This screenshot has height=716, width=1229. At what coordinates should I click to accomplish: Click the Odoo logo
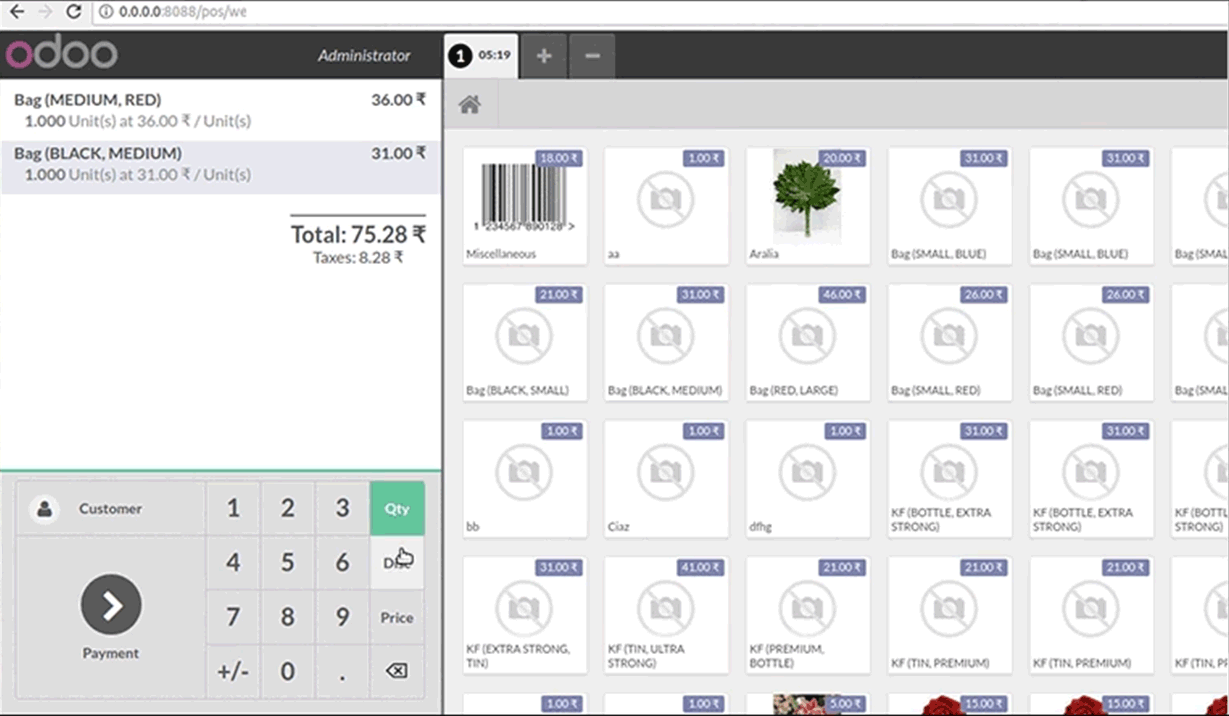pyautogui.click(x=62, y=54)
